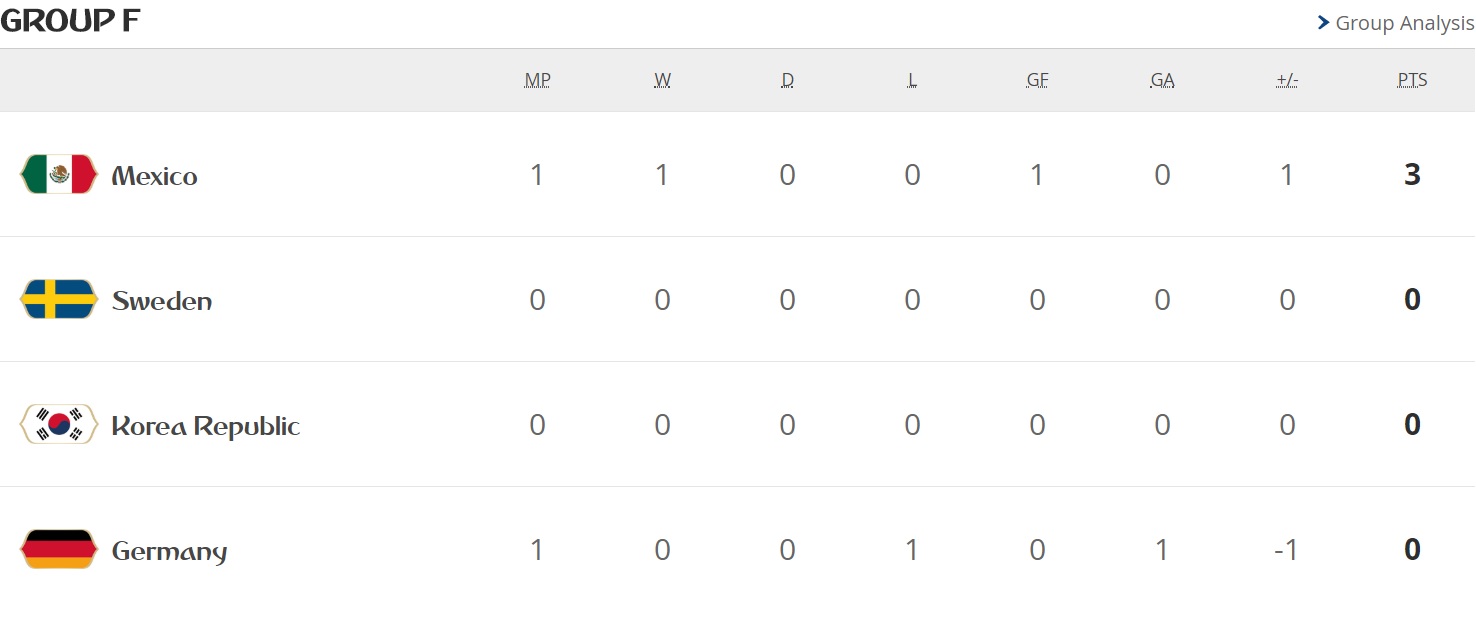Open the Korea Republic team page
Image resolution: width=1476 pixels, height=633 pixels.
click(x=206, y=426)
